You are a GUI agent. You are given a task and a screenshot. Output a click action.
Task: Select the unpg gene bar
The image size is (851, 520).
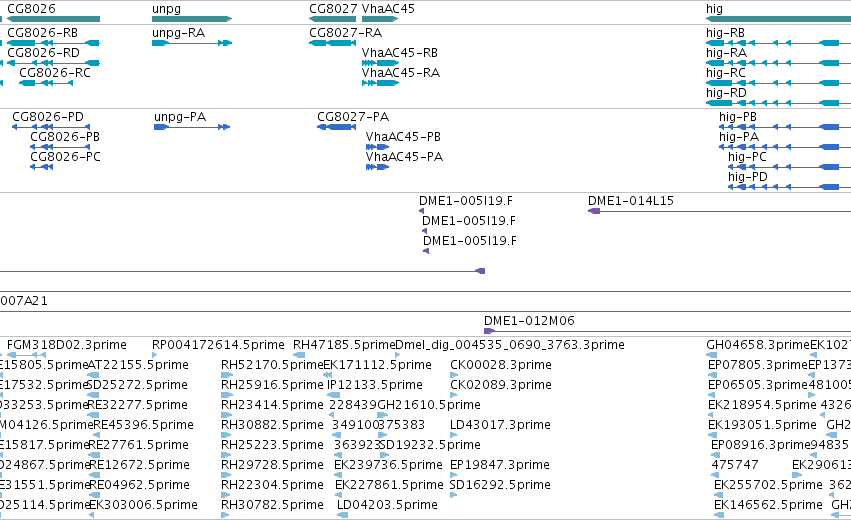tap(192, 19)
